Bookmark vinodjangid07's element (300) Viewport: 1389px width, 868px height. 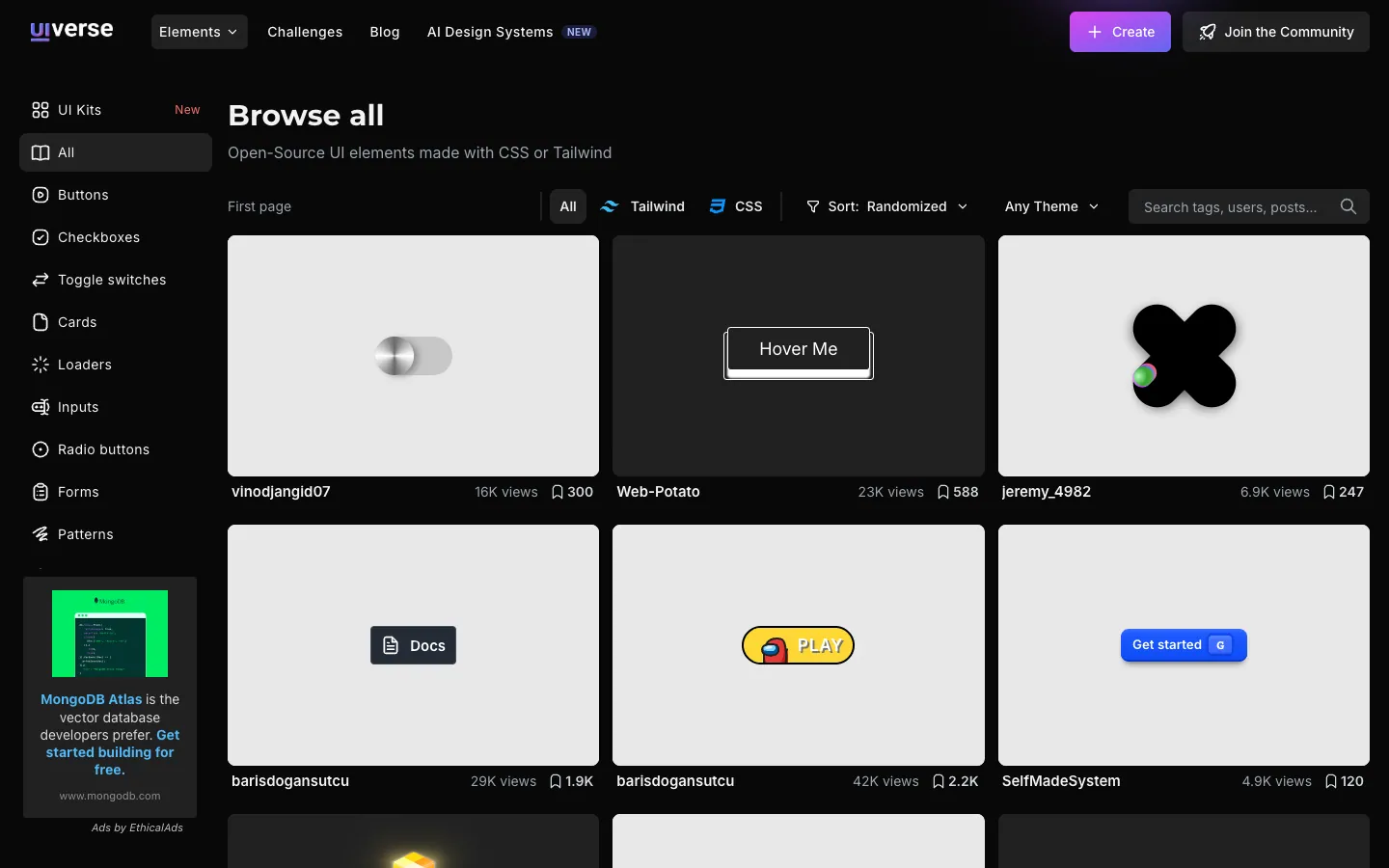tap(558, 492)
